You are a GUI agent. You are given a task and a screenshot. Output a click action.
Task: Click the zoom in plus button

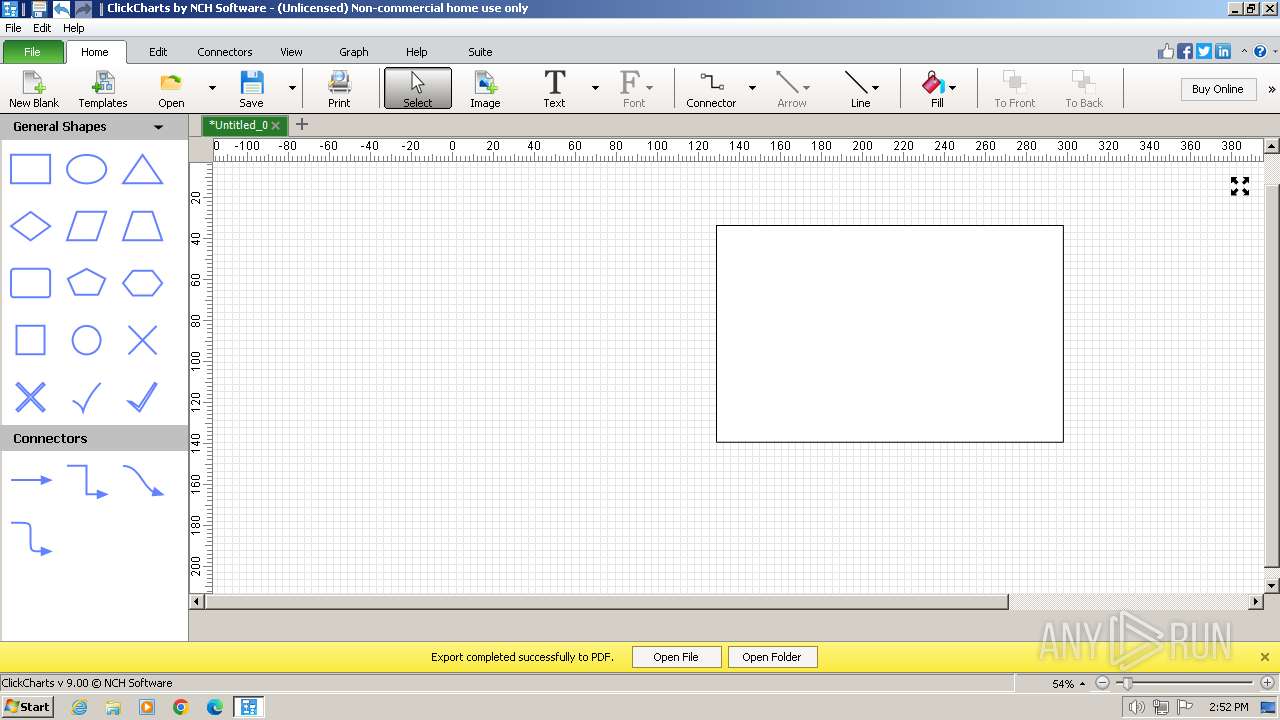click(1267, 683)
